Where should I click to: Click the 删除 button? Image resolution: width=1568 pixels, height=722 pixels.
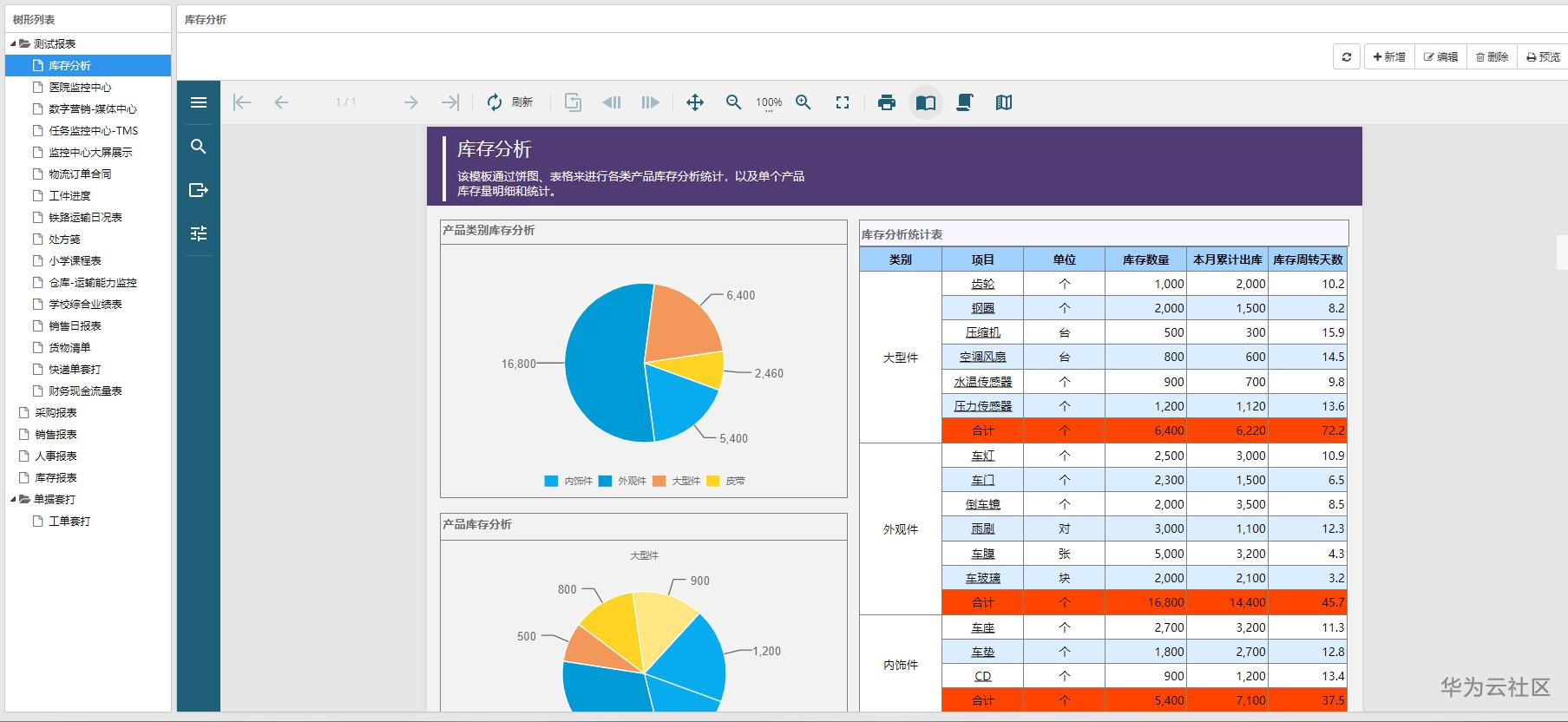coord(1492,56)
